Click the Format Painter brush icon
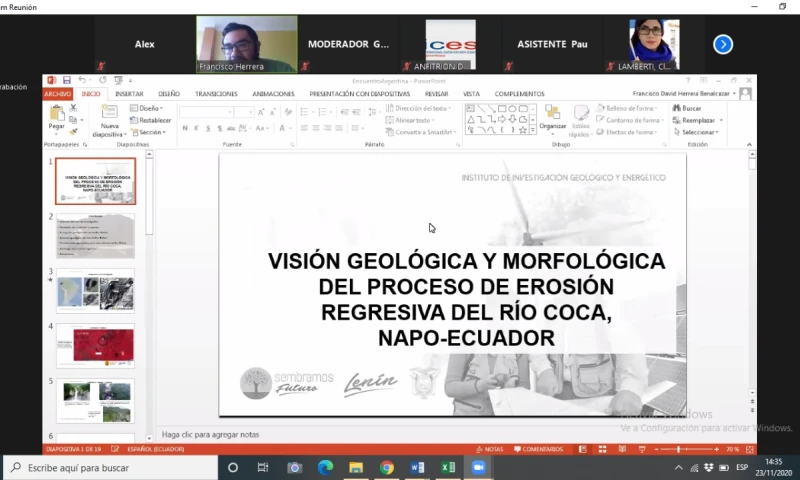Viewport: 800px width, 480px height. click(73, 132)
